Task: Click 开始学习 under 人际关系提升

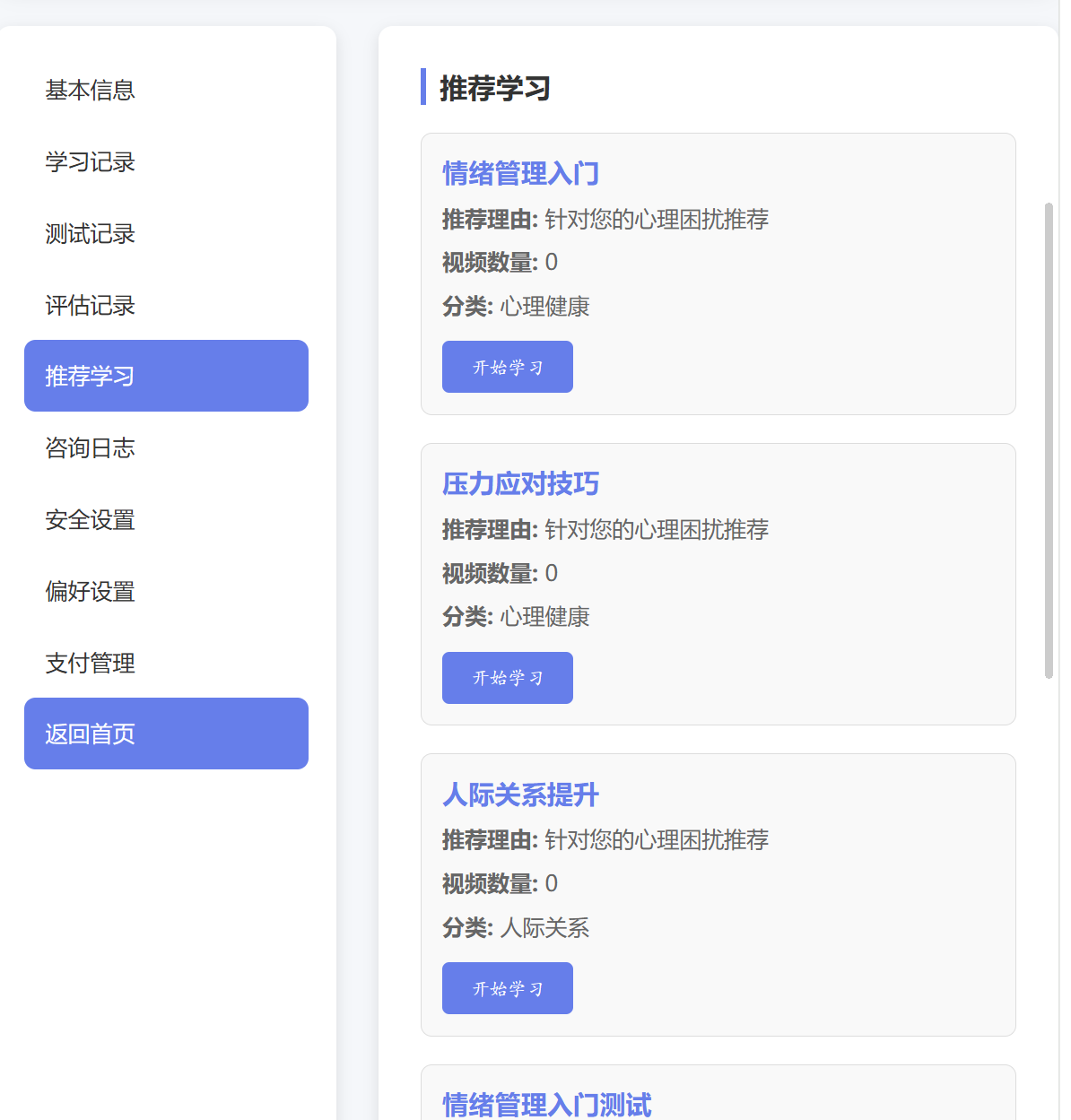Action: pyautogui.click(x=507, y=987)
